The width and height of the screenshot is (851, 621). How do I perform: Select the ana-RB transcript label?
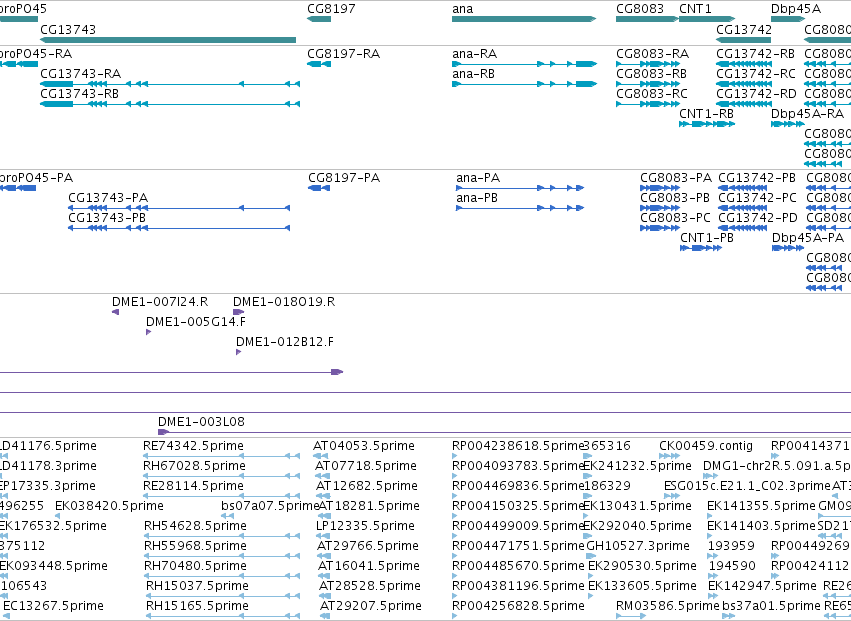(473, 73)
